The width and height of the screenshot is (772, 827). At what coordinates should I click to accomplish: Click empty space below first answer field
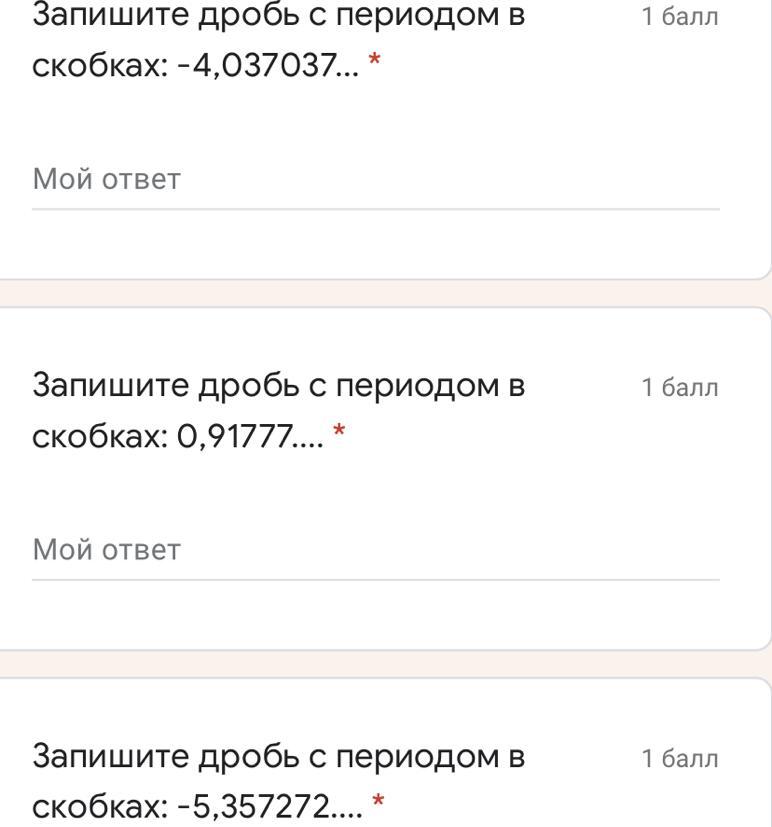pos(375,244)
